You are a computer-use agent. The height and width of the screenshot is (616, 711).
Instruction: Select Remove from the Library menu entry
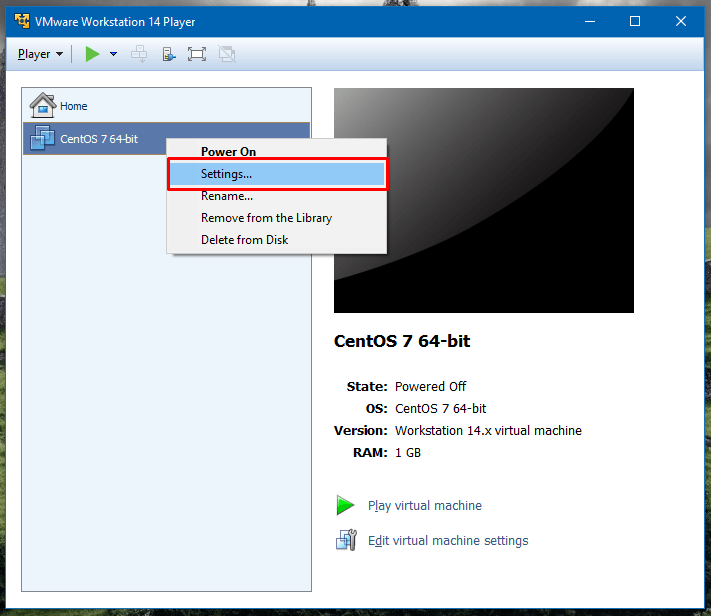coord(277,218)
